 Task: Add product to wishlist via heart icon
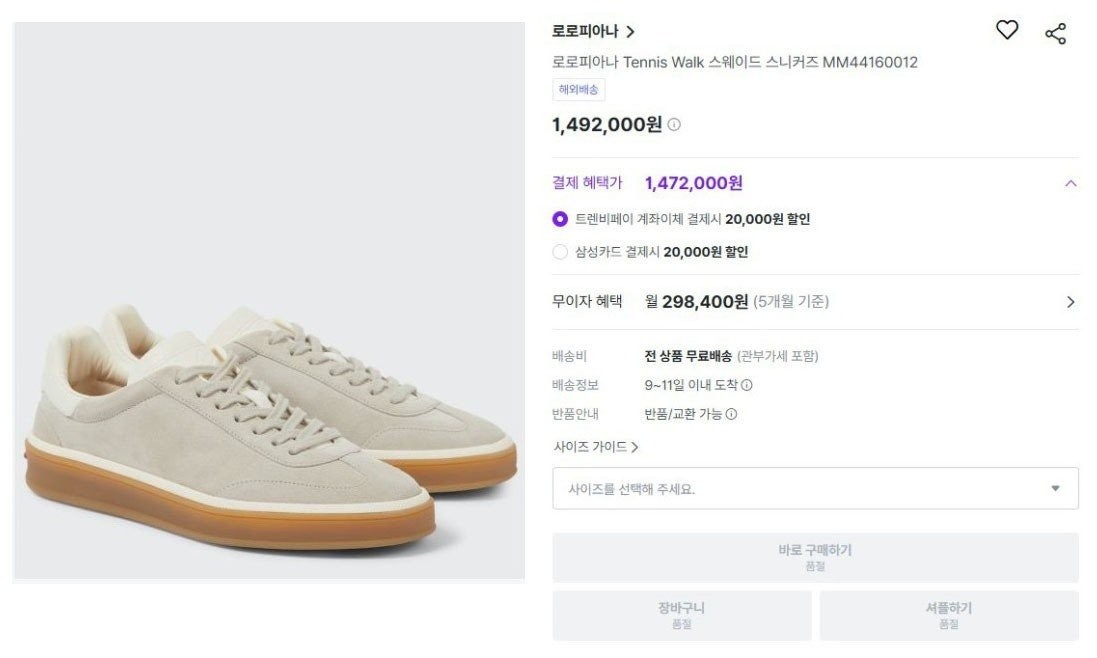click(x=1007, y=31)
